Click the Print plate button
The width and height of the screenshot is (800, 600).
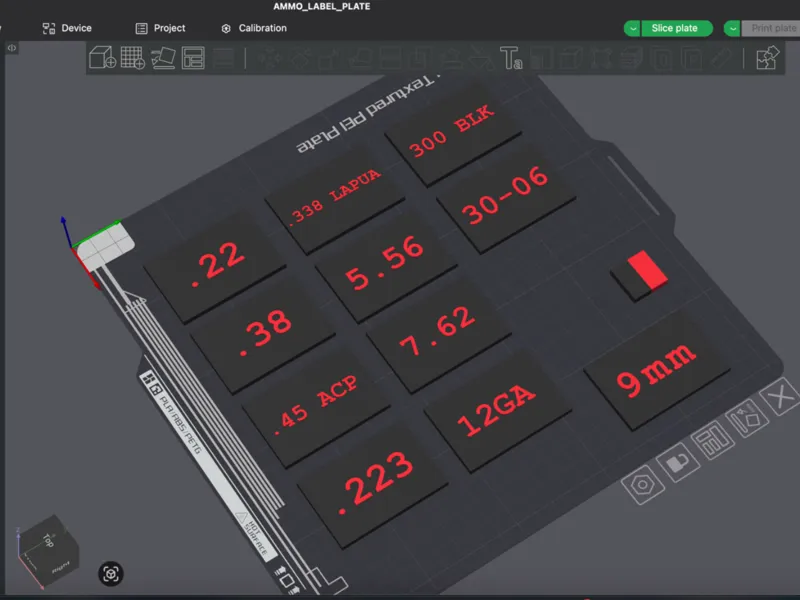coord(771,29)
